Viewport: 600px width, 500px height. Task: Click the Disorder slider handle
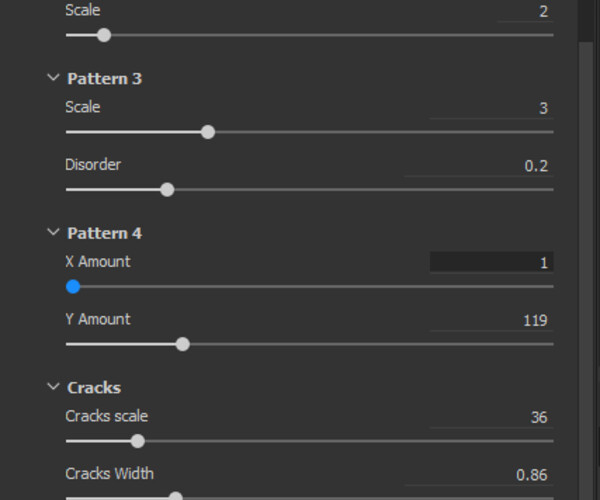tap(167, 189)
